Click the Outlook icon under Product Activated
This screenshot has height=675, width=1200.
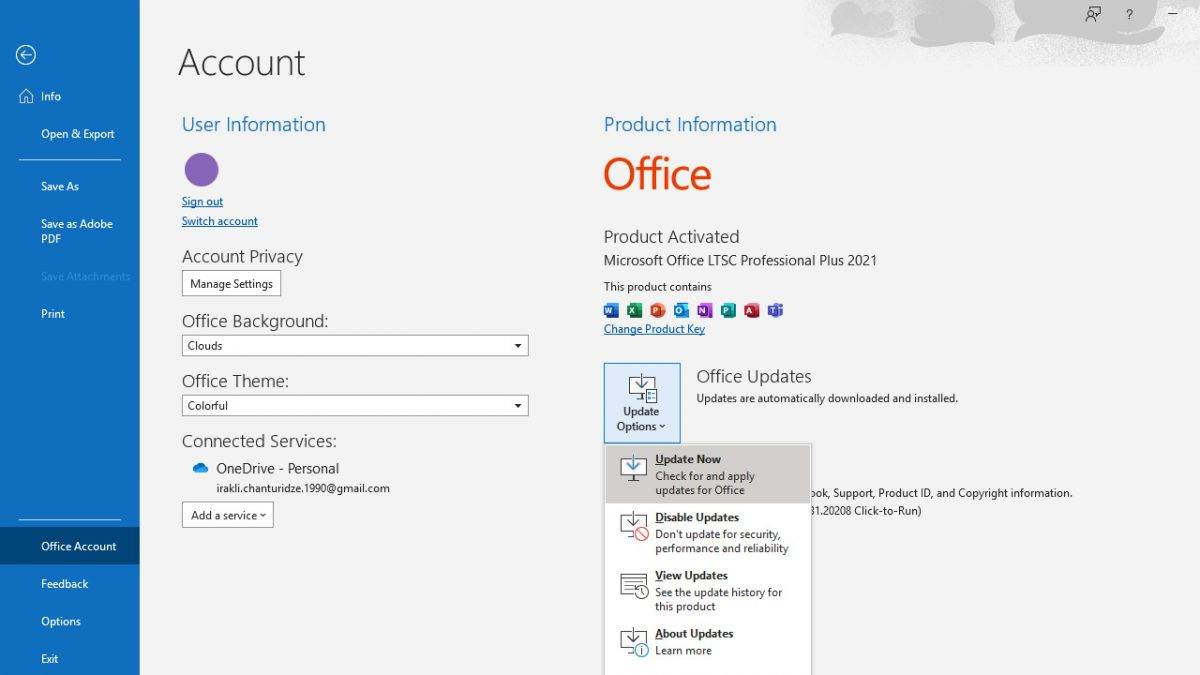pos(680,310)
